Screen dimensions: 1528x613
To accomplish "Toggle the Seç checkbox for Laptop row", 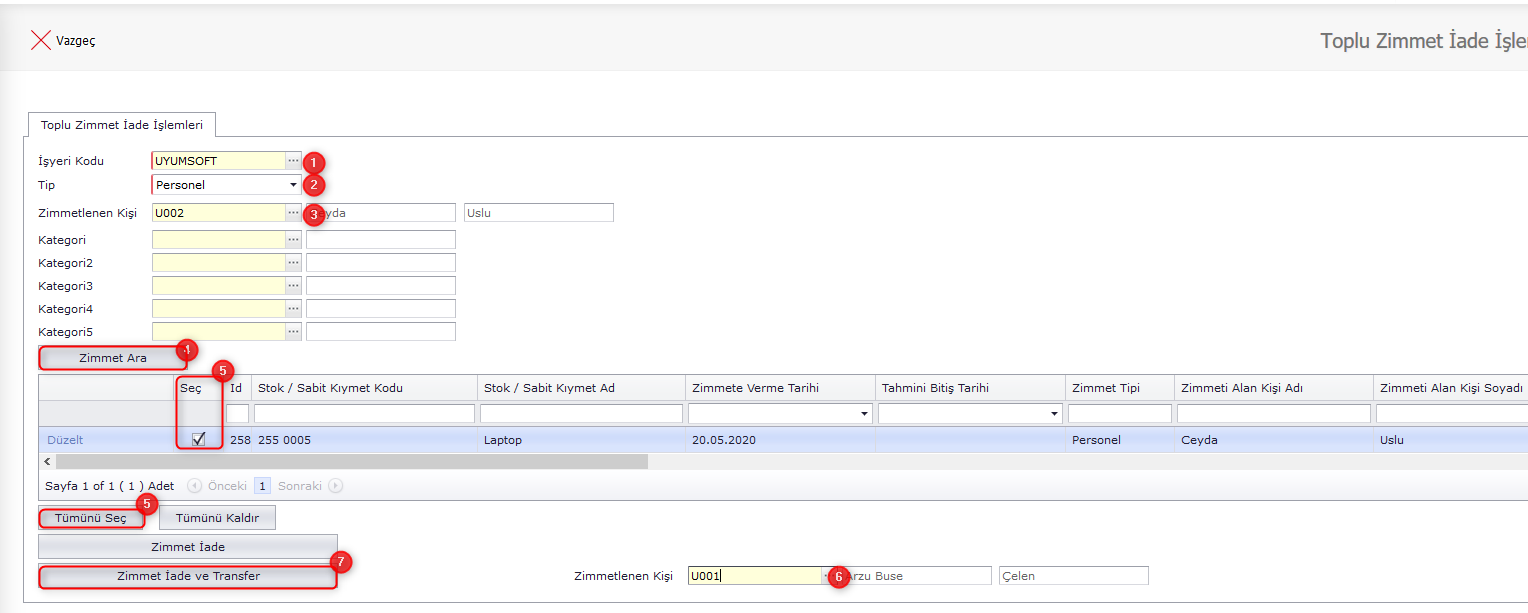I will 199,439.
